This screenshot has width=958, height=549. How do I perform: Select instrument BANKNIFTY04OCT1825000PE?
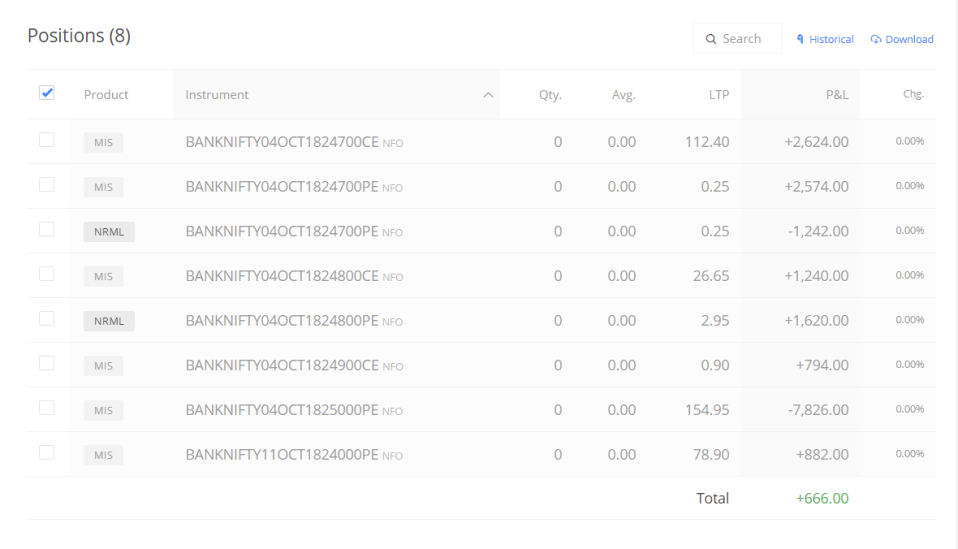click(x=282, y=410)
